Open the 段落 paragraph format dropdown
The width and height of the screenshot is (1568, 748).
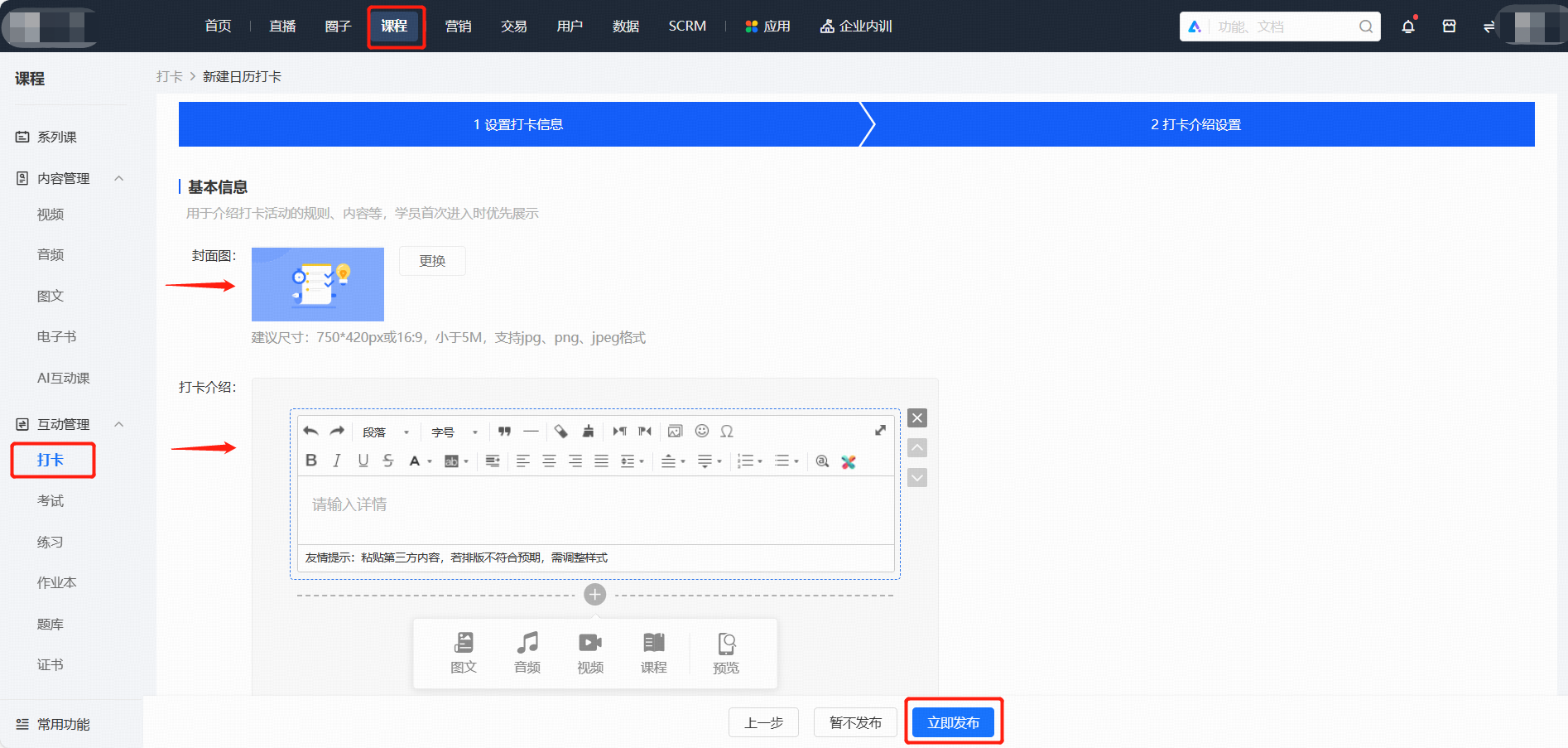tap(386, 432)
